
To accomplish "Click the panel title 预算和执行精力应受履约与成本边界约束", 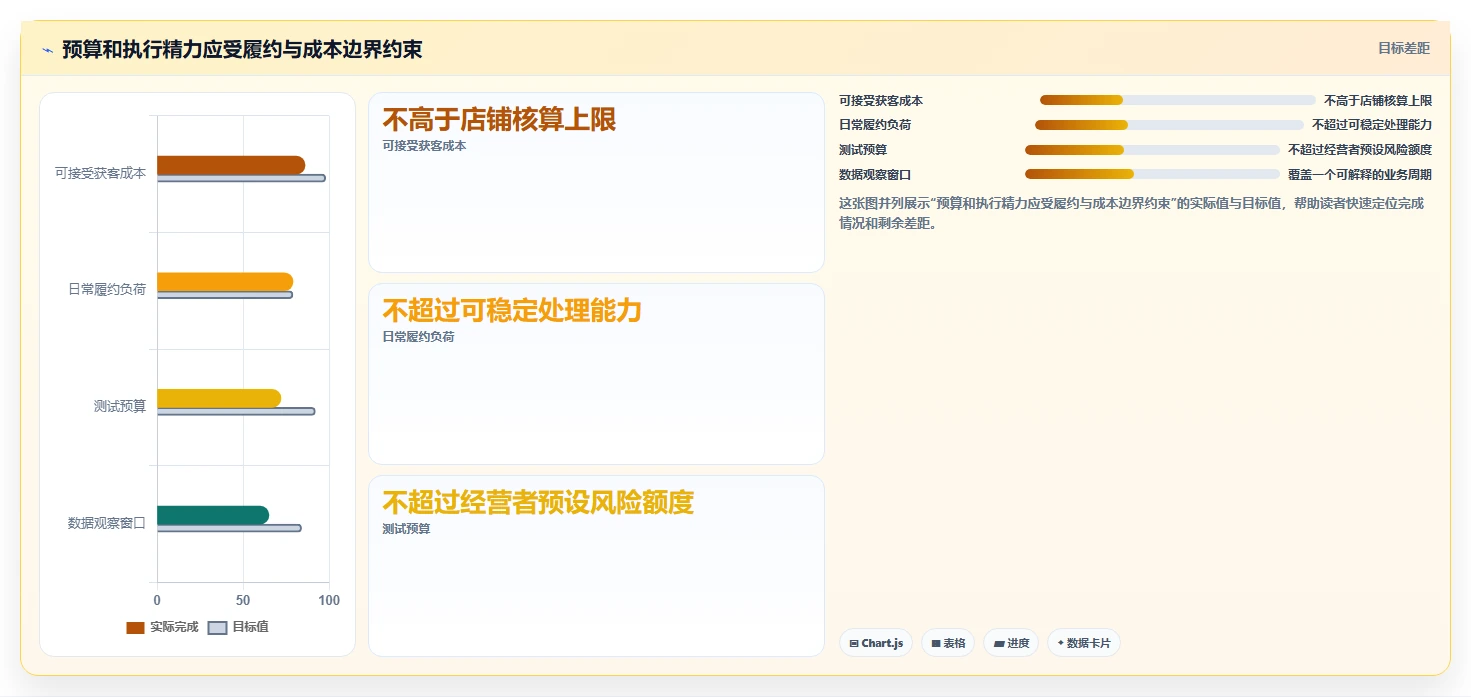I will (242, 50).
